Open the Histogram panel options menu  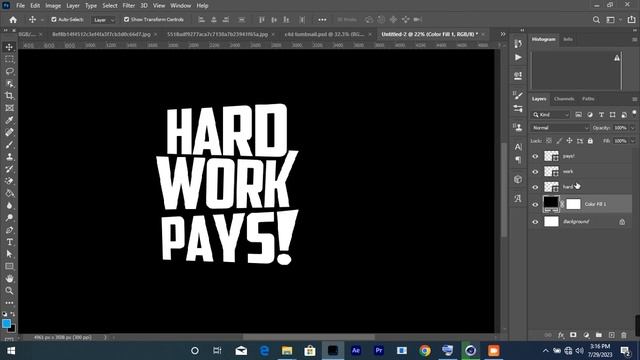(x=634, y=40)
